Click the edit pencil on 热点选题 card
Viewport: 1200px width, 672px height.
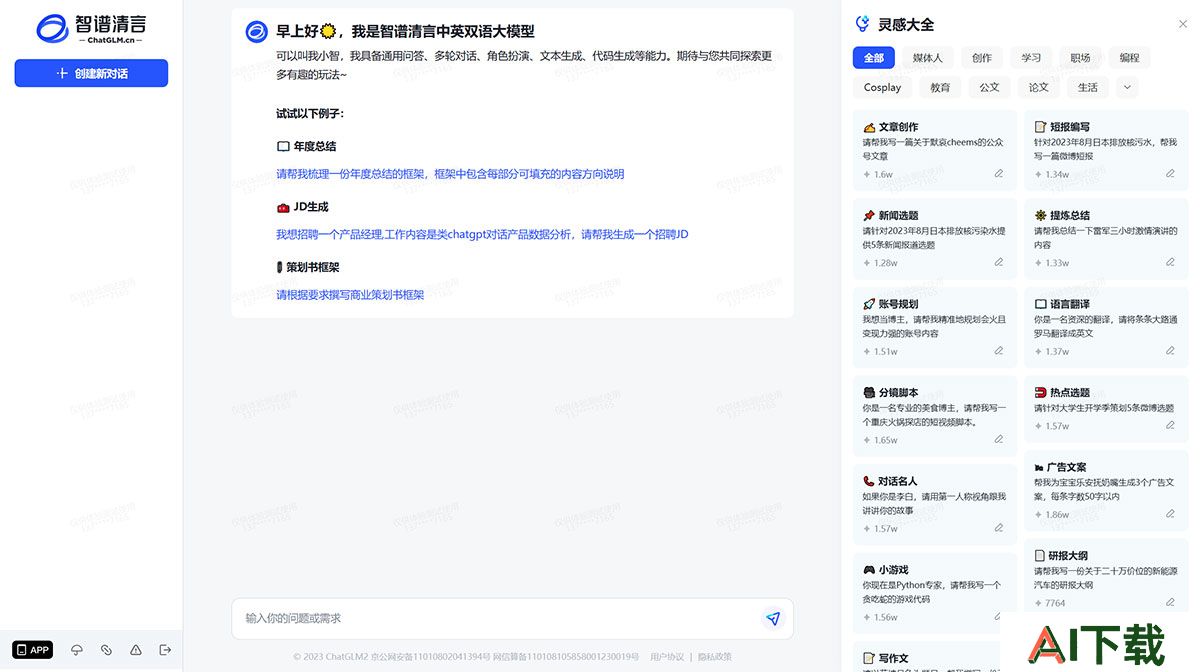1170,425
